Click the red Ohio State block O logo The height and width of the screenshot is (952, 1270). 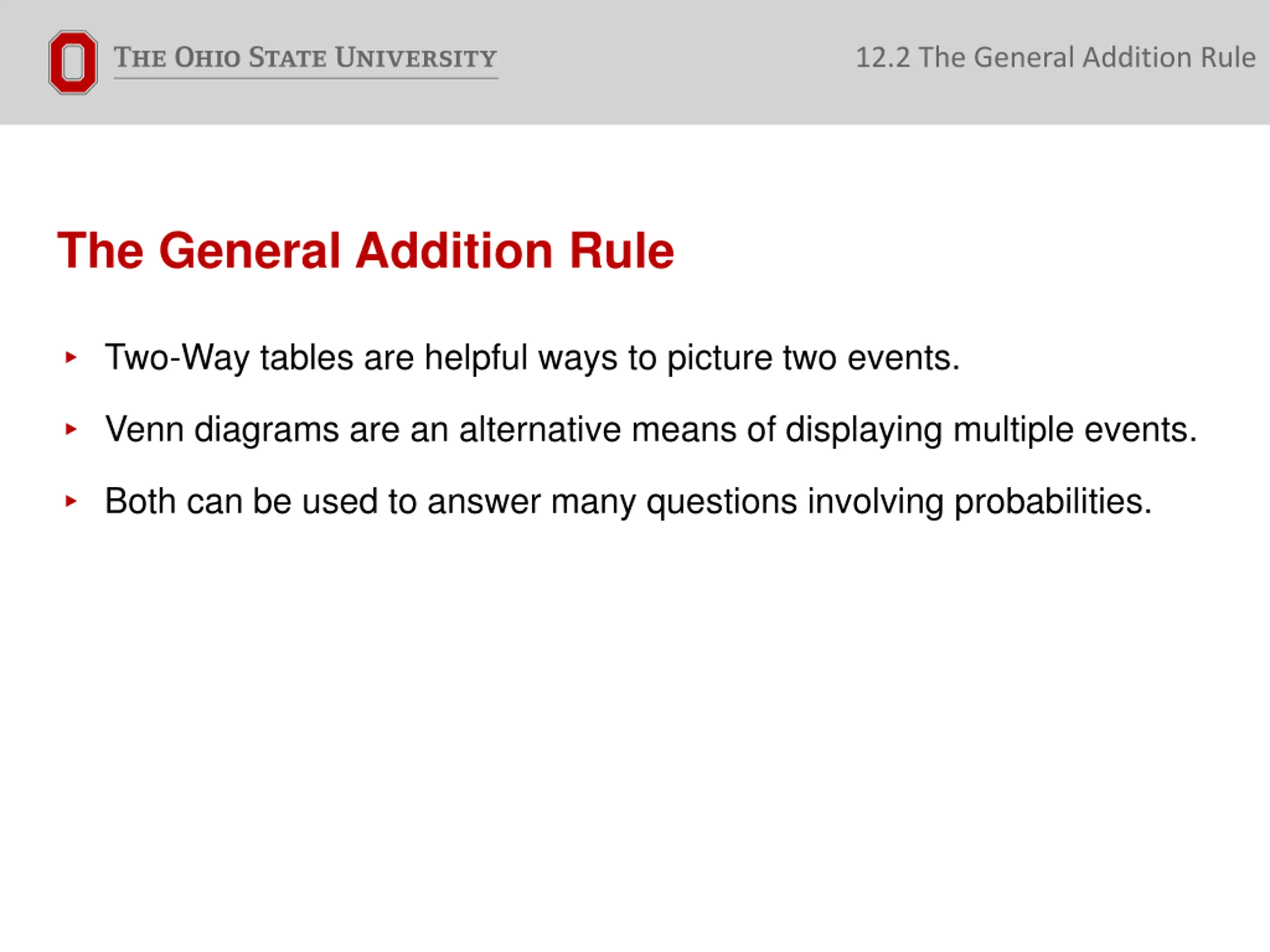73,62
